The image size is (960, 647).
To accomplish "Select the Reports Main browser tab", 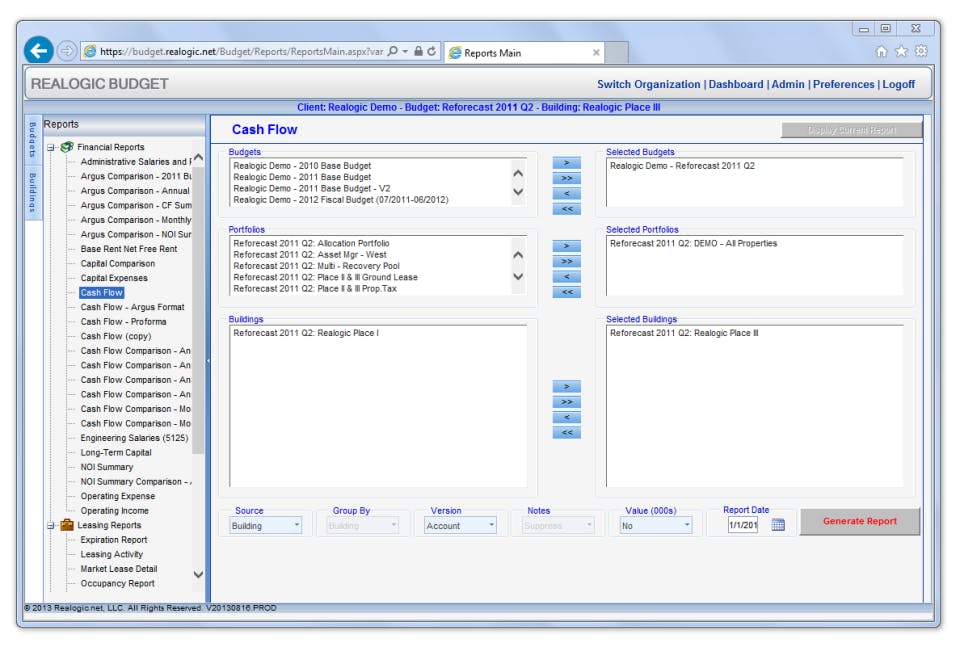I will (525, 53).
